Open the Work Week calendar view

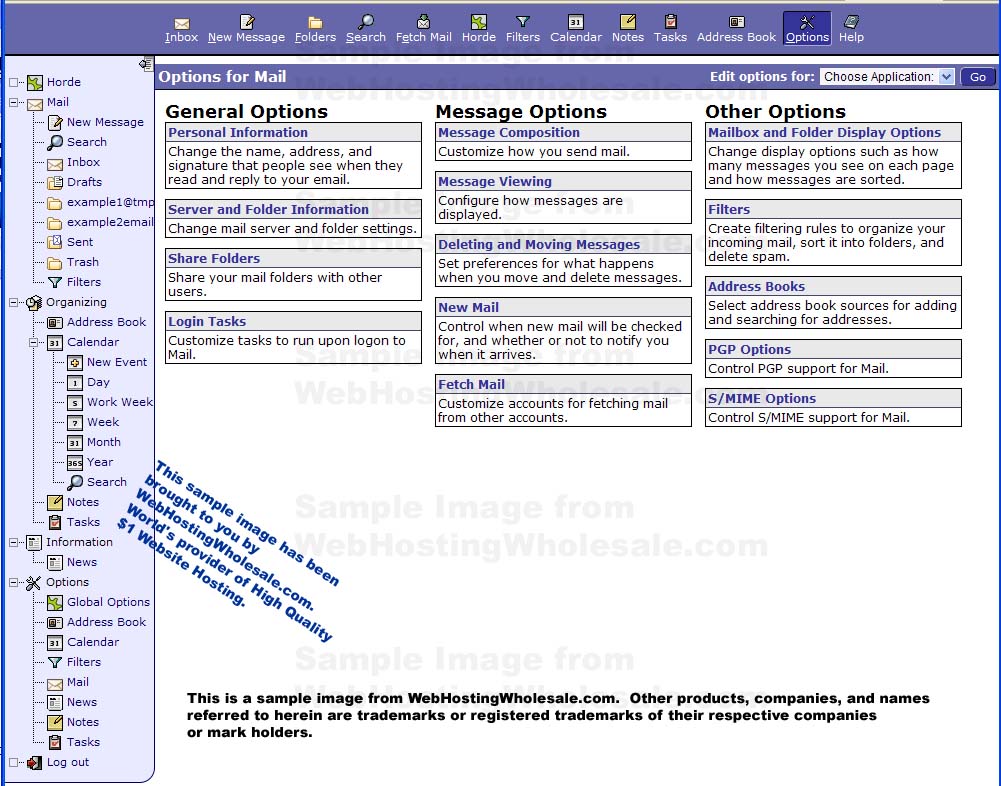pos(120,402)
